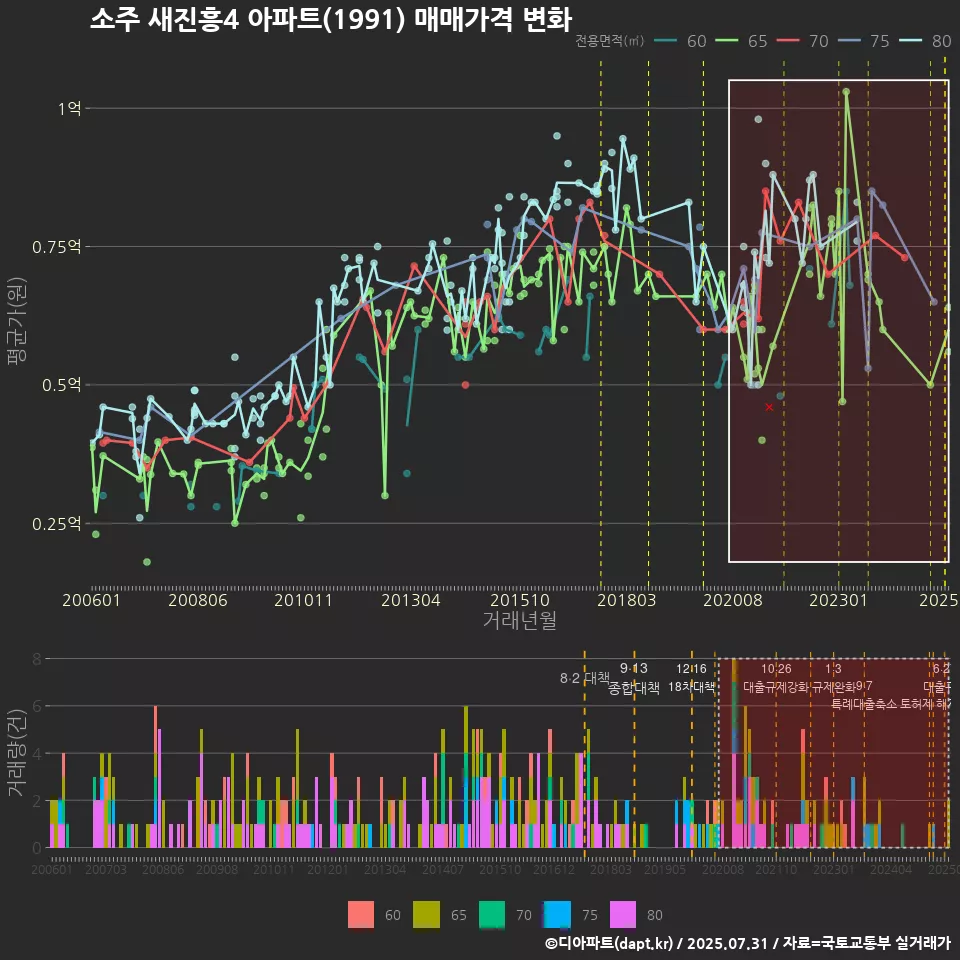Viewport: 960px width, 960px height.
Task: Click the green 70 swatch in bottom legend
Action: 492,915
